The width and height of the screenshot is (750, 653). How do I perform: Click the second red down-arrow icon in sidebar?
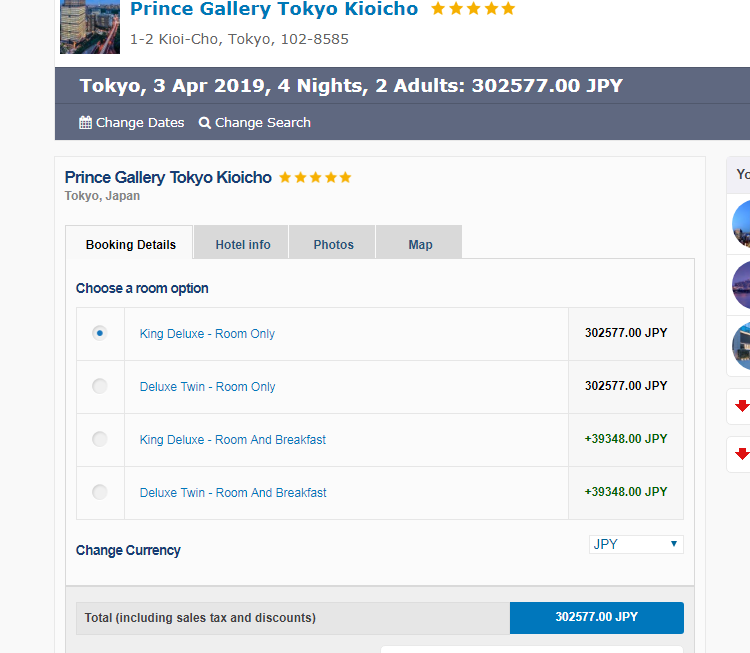(x=743, y=454)
